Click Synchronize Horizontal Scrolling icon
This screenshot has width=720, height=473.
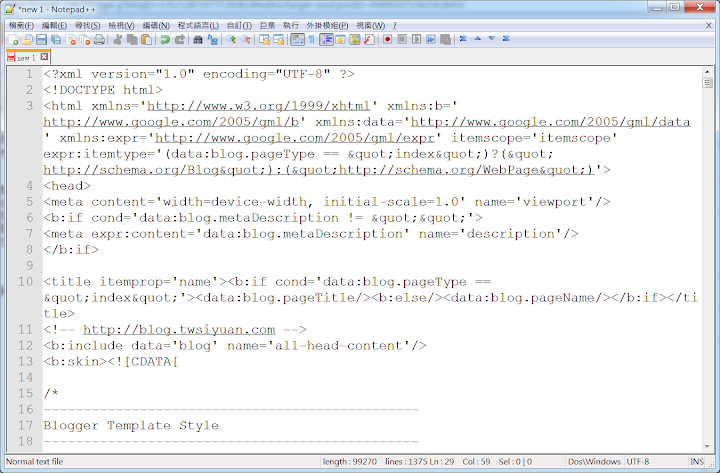pos(278,39)
